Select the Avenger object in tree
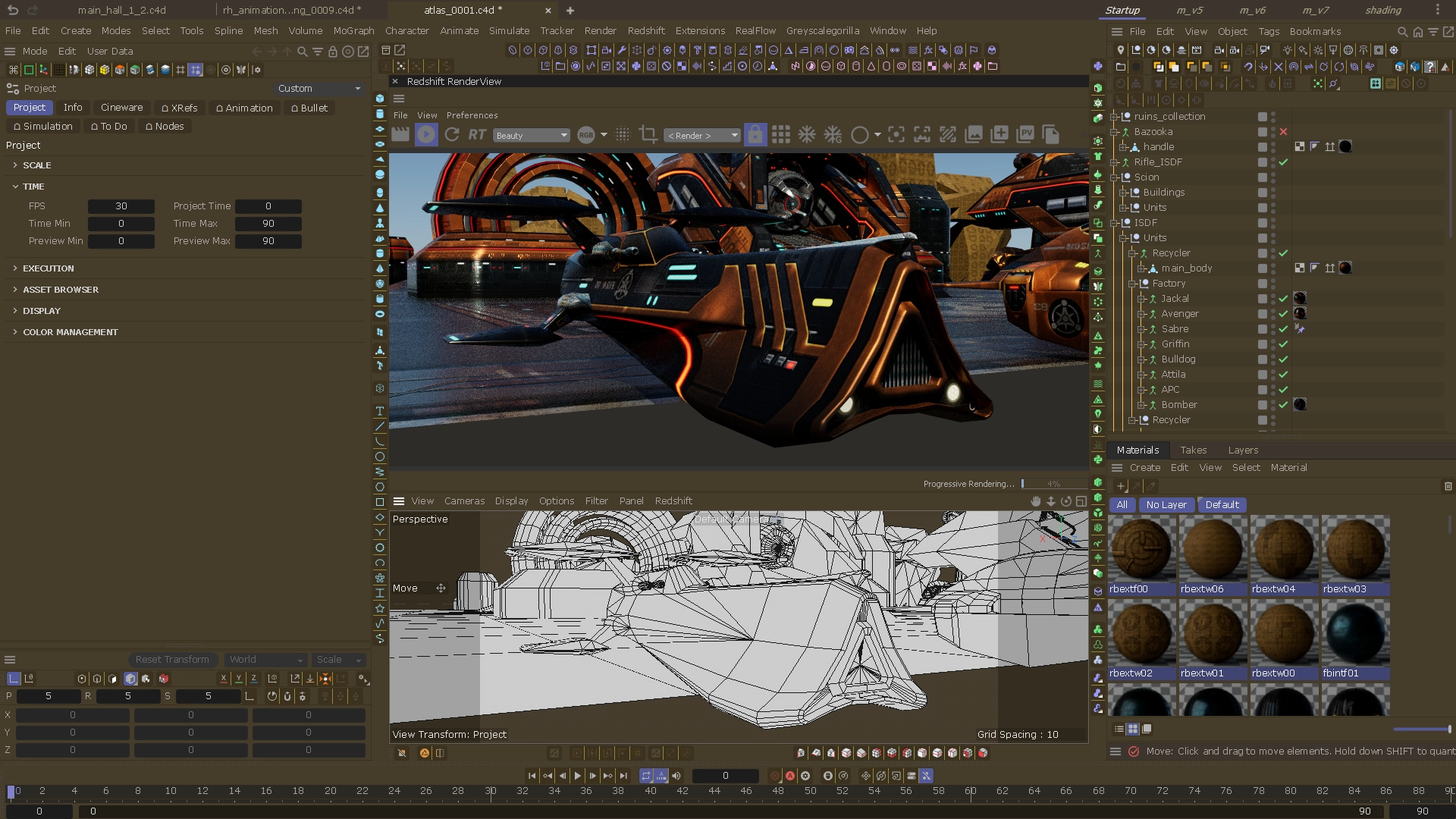The image size is (1456, 819). point(1179,314)
